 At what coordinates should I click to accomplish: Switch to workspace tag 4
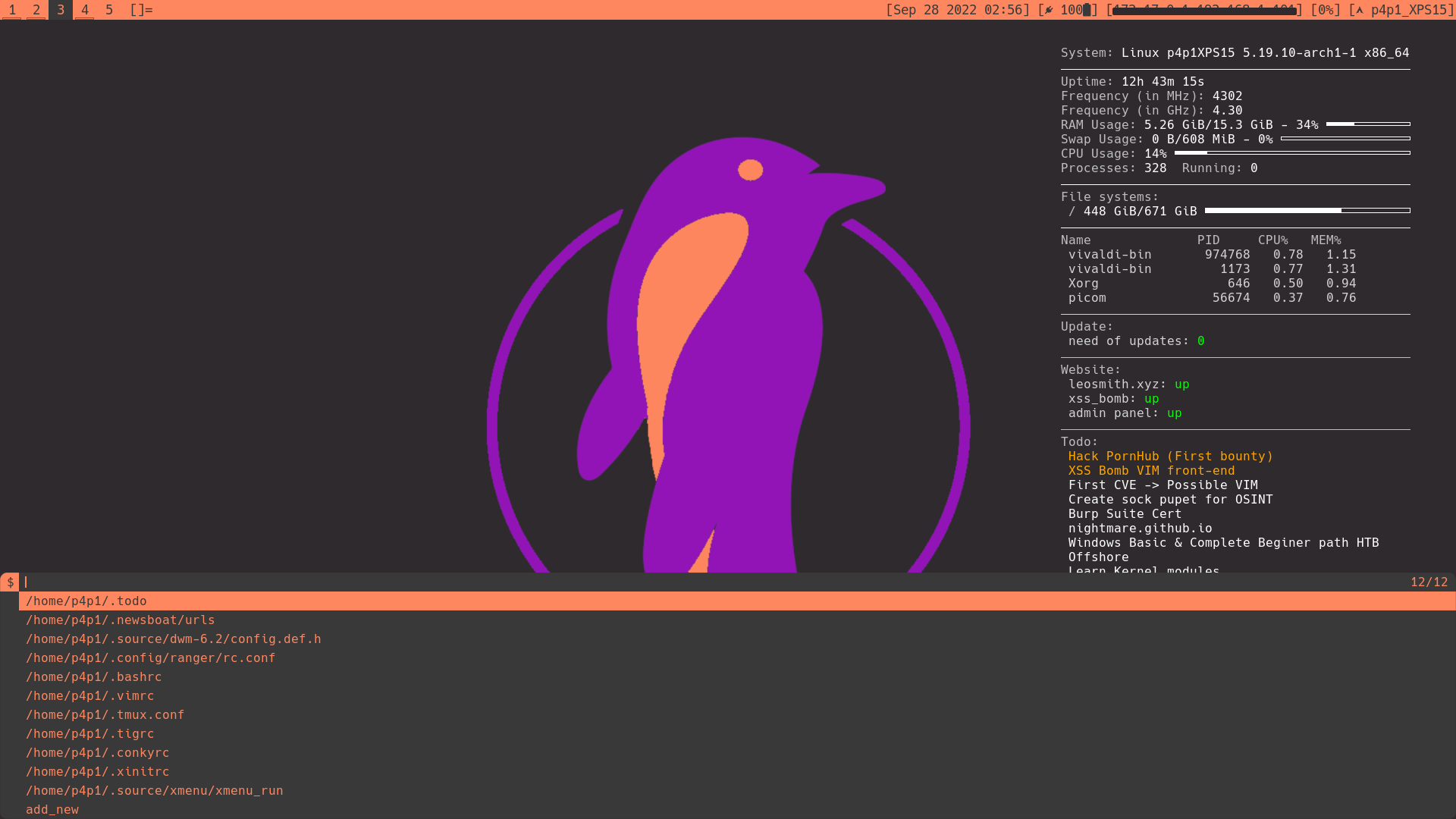(x=84, y=11)
